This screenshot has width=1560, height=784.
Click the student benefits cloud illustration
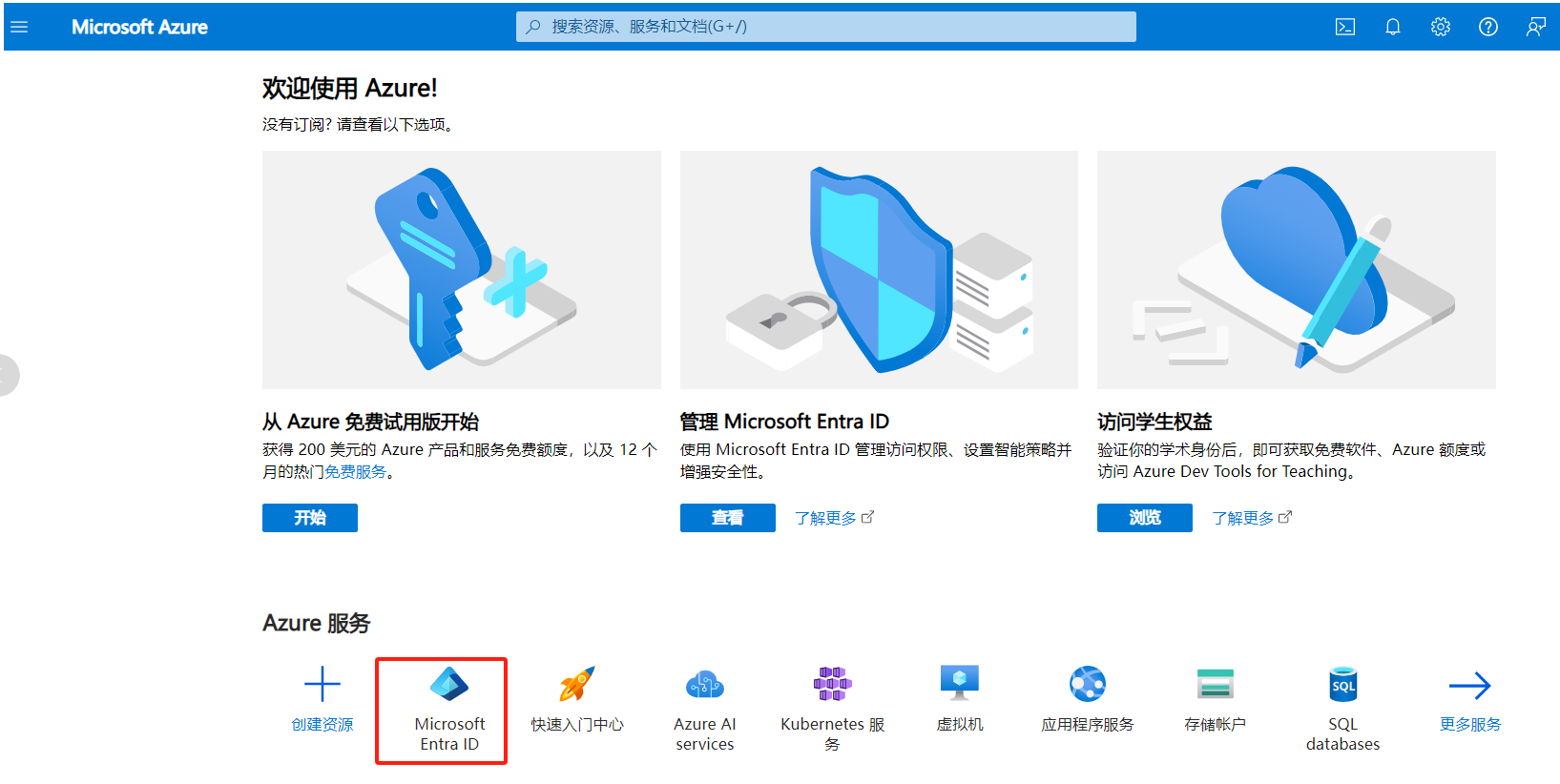tap(1297, 270)
